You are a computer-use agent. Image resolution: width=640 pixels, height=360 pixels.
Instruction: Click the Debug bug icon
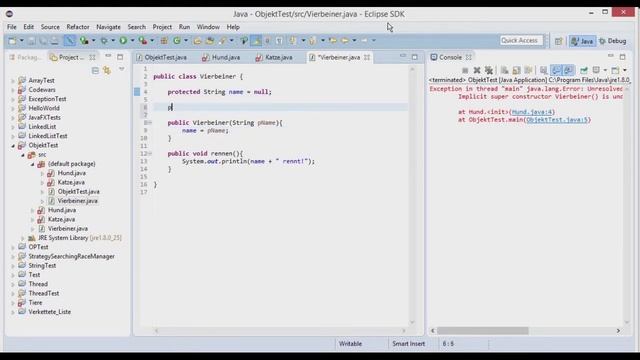(x=104, y=41)
